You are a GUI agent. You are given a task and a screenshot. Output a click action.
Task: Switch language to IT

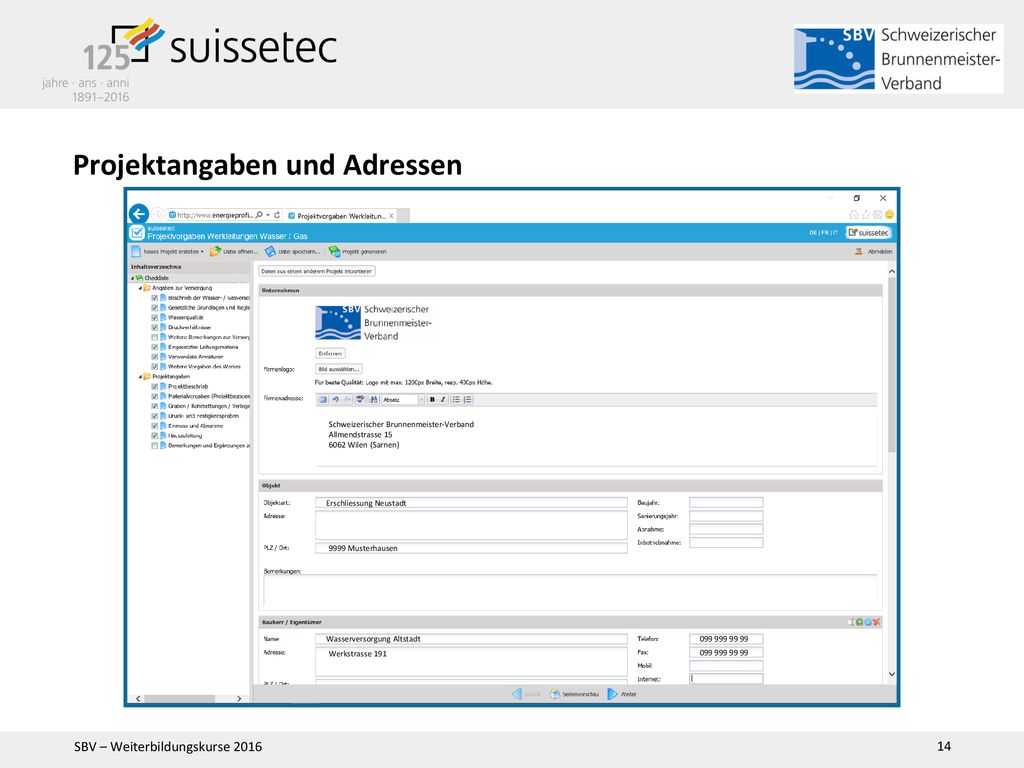(834, 232)
